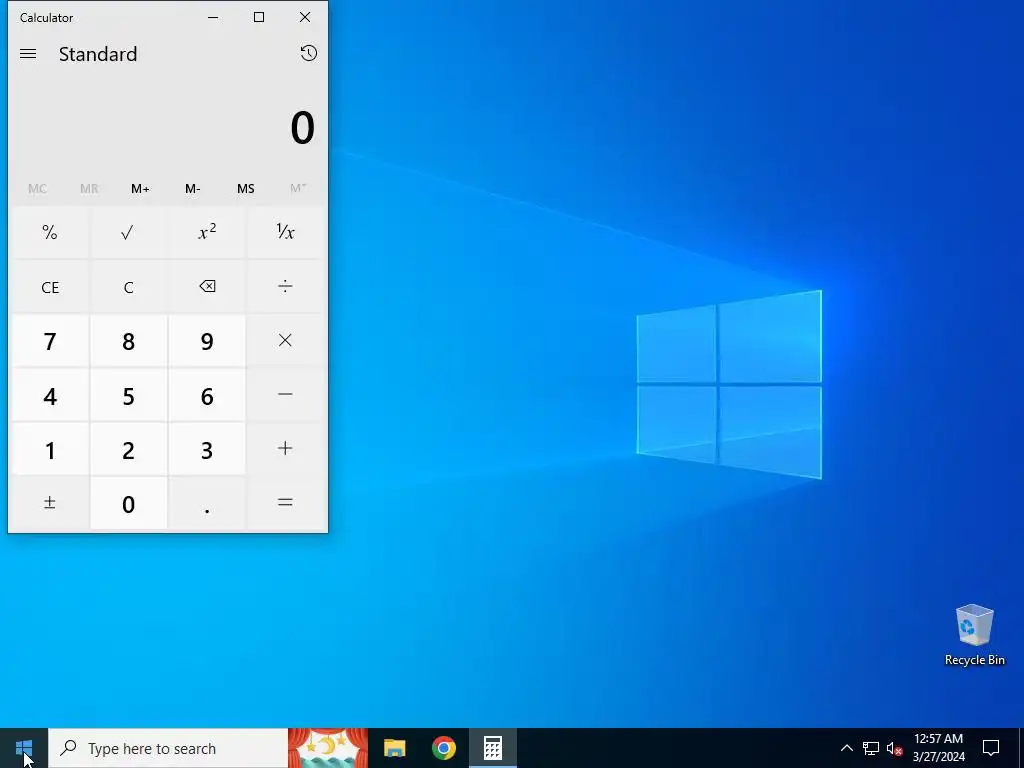Open the clock showing 12:57 AM
The width and height of the screenshot is (1024, 768).
point(938,748)
